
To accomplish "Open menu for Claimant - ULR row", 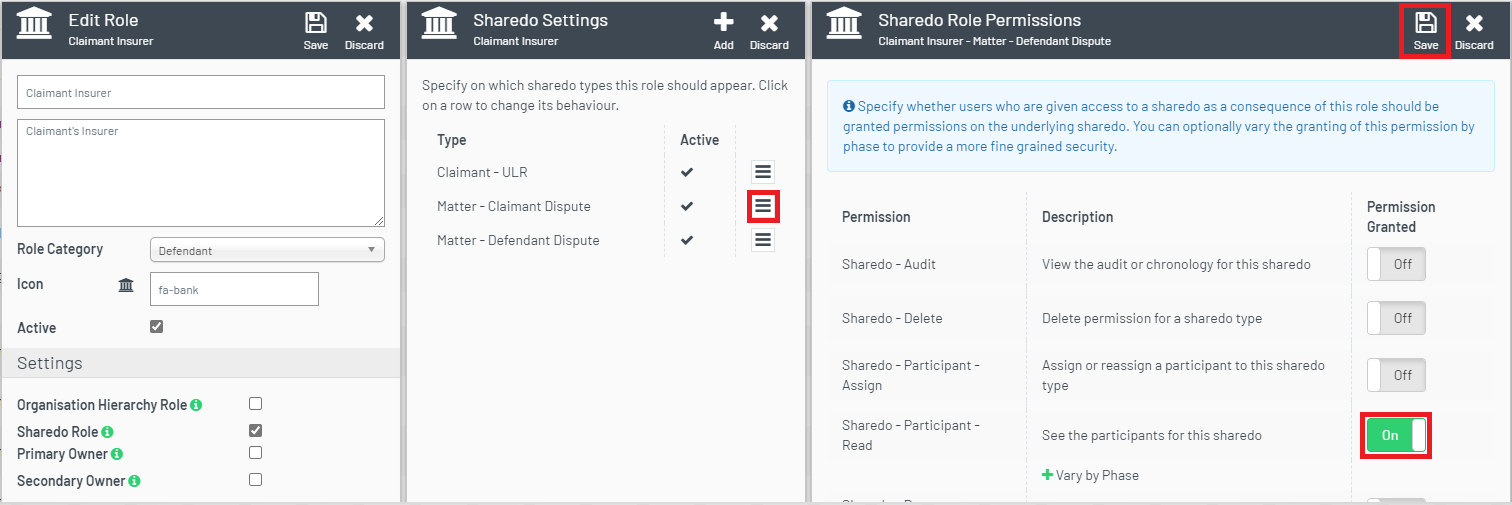I will point(763,172).
